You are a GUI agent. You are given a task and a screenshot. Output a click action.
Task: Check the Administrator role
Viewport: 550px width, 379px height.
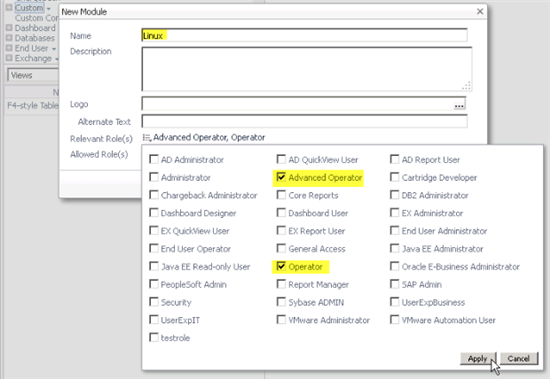(154, 177)
